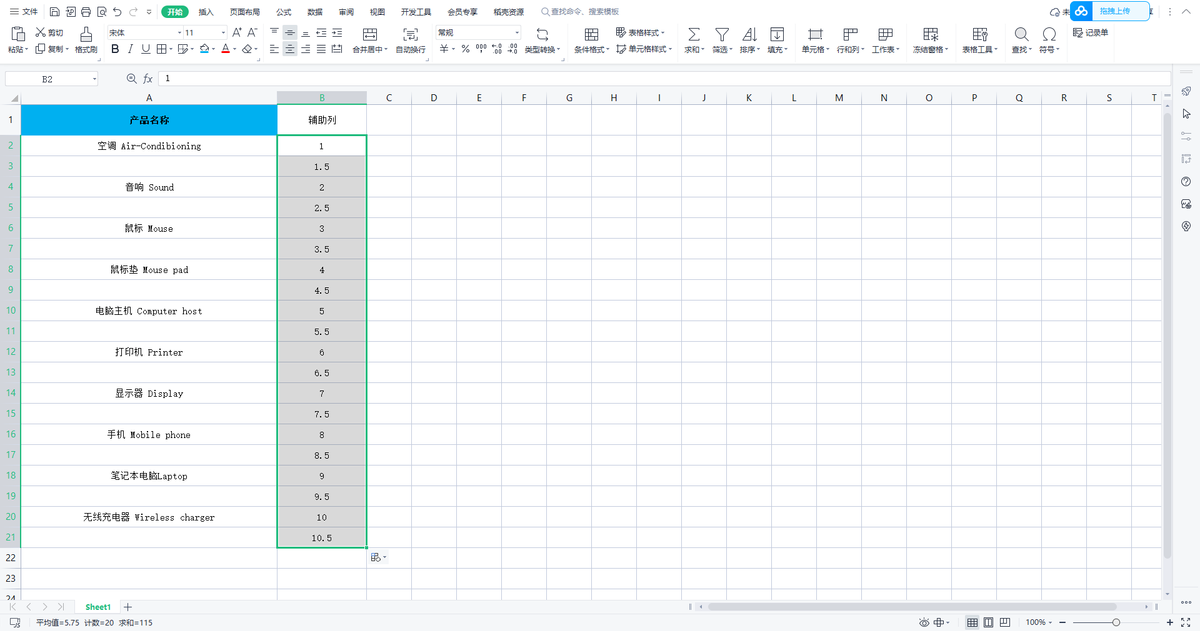The image size is (1200, 631).
Task: Open the zoom percentage 100% dropdown
Action: (1038, 622)
